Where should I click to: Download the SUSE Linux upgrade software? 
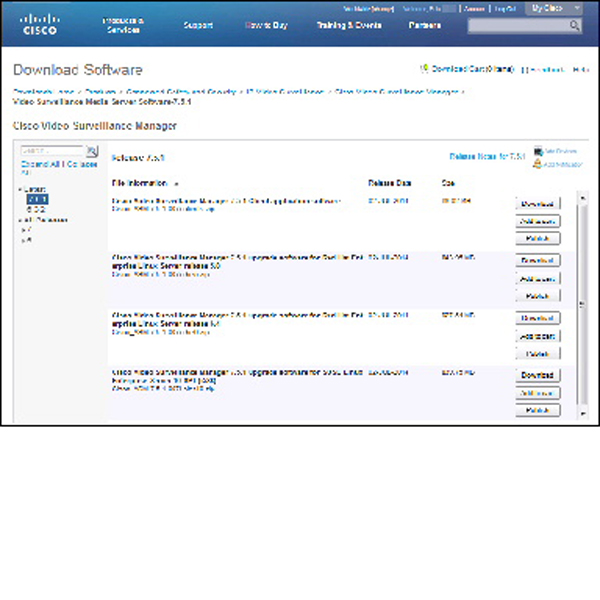538,375
